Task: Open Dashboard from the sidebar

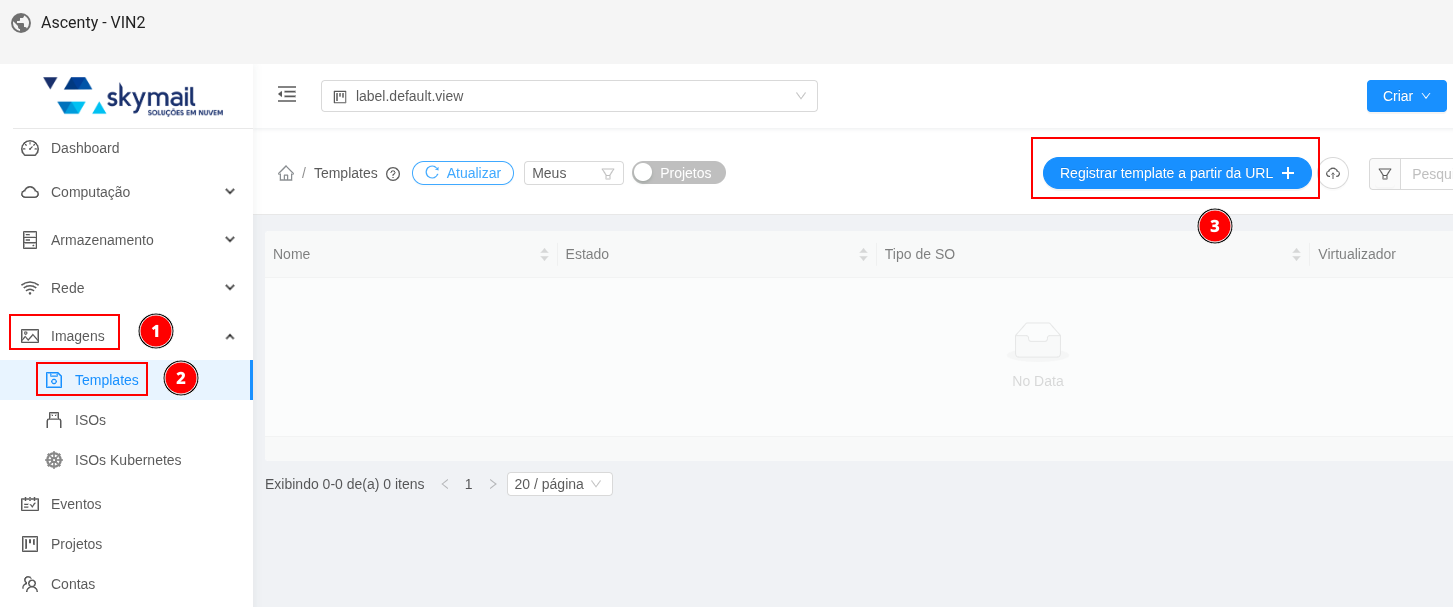Action: (x=85, y=148)
